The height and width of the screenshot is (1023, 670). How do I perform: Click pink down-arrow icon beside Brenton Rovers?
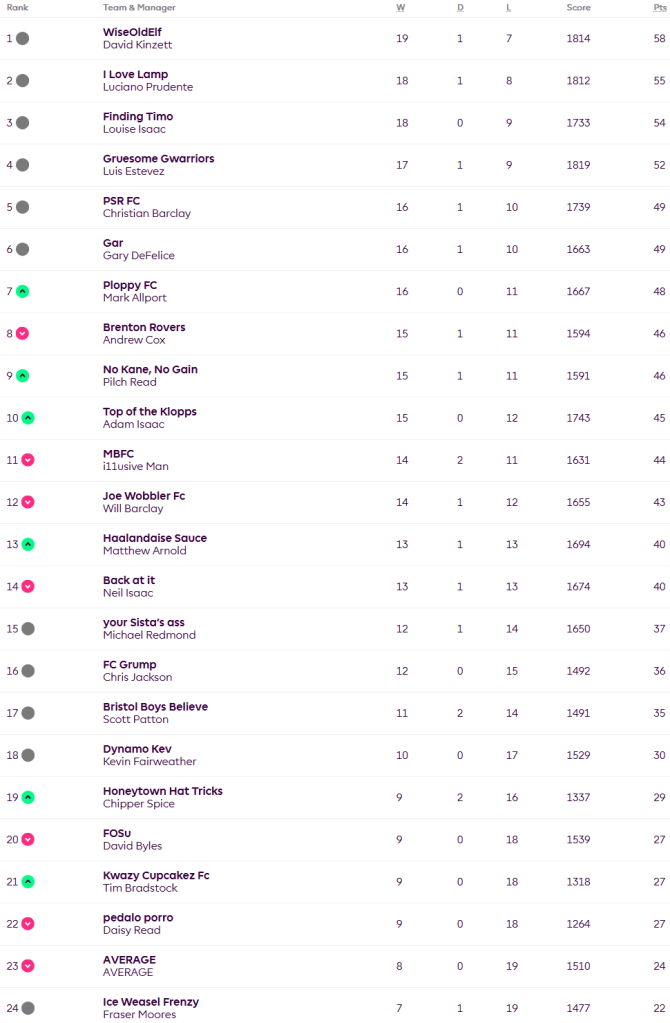[x=22, y=334]
